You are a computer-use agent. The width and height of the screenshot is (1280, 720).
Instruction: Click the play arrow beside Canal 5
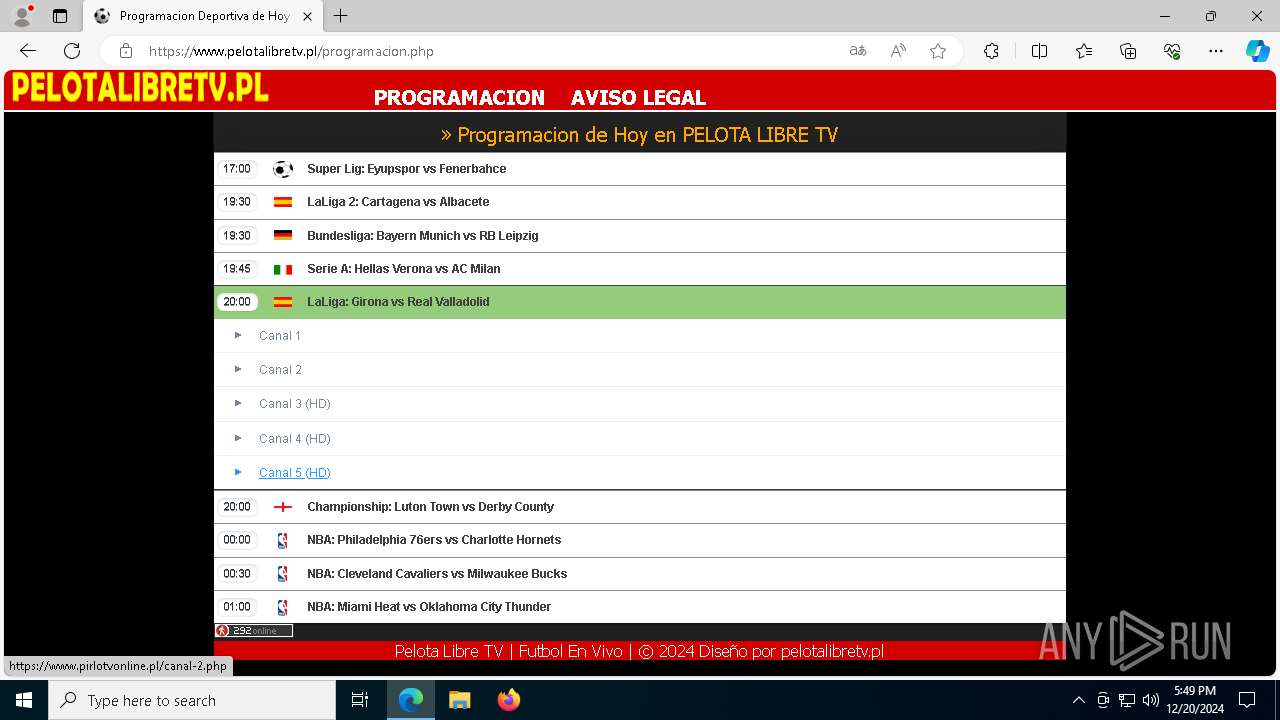(x=238, y=472)
